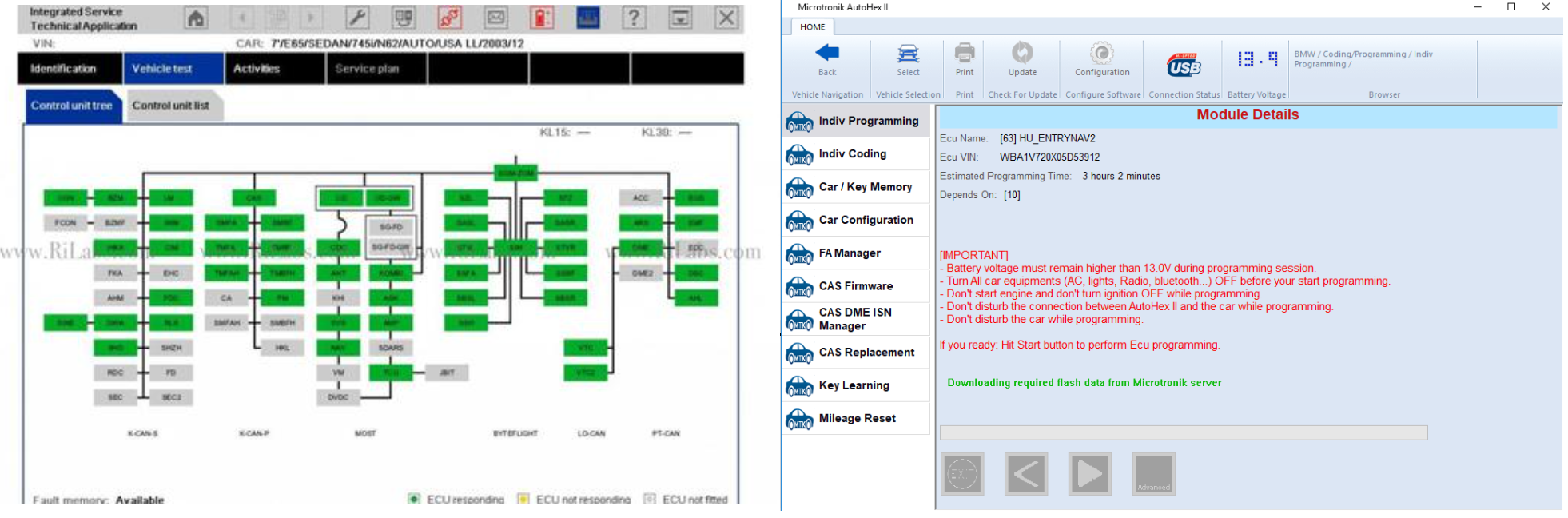Click the Advanced button
This screenshot has height=518, width=1568.
[1153, 474]
